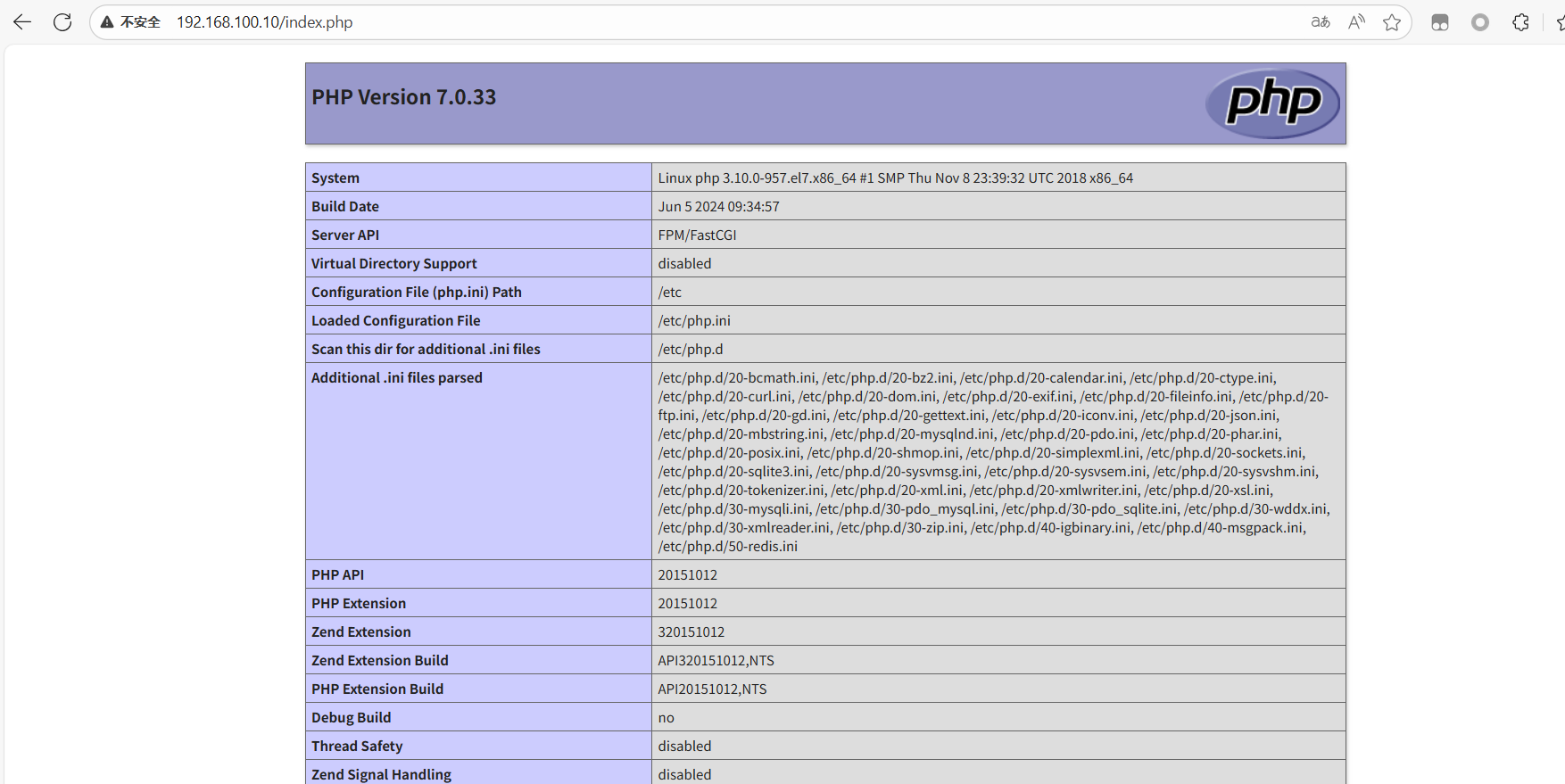Open the not-secure site info warning
Viewport: 1565px width, 784px height.
coord(130,22)
